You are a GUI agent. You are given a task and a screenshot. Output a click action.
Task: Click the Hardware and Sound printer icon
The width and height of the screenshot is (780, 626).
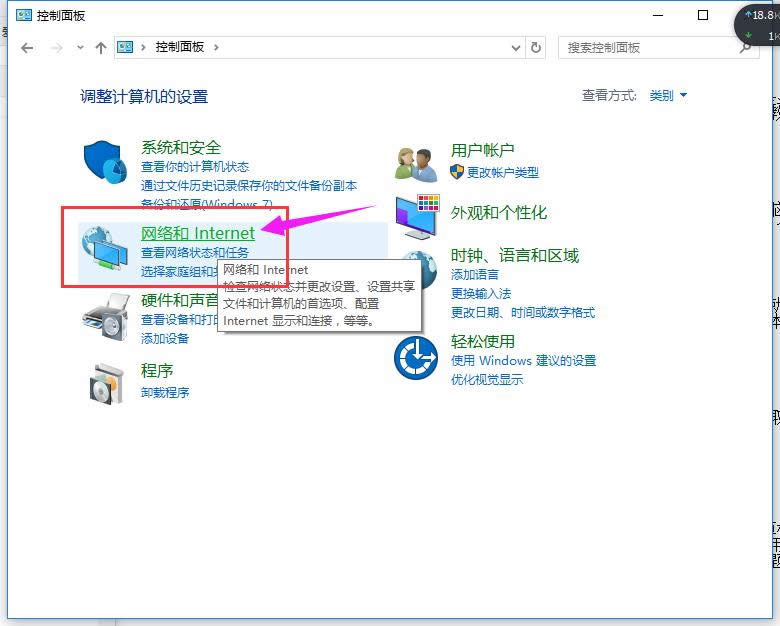[x=104, y=316]
